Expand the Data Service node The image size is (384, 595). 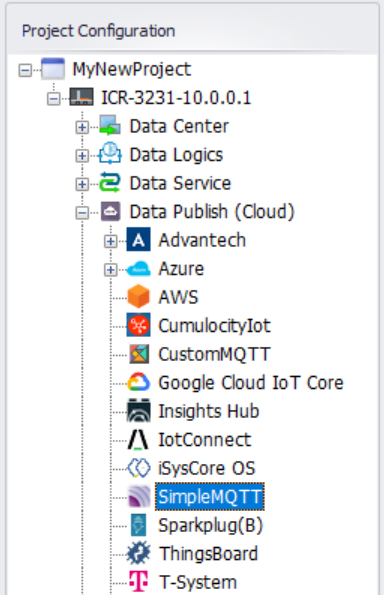tap(82, 184)
